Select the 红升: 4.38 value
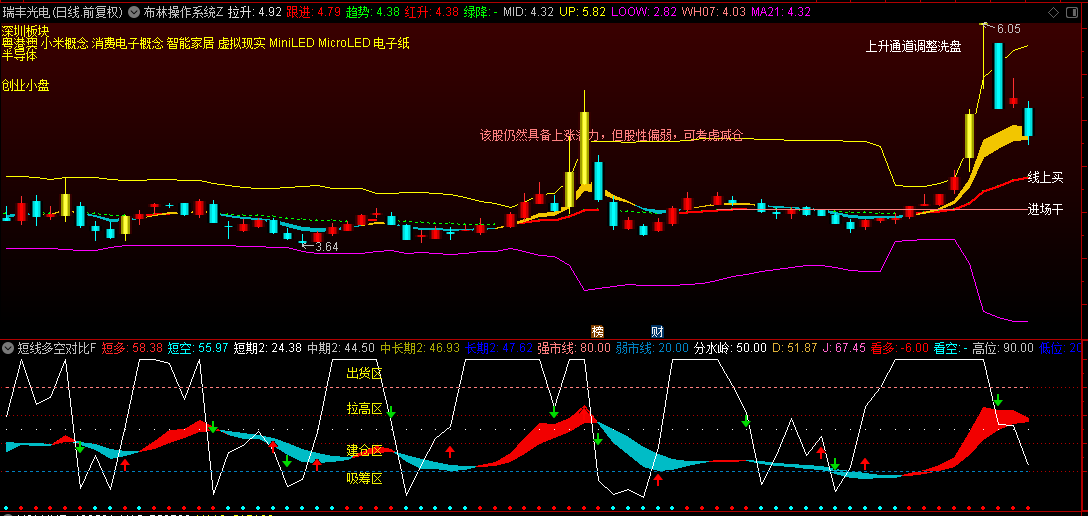The width and height of the screenshot is (1088, 516). (x=432, y=12)
